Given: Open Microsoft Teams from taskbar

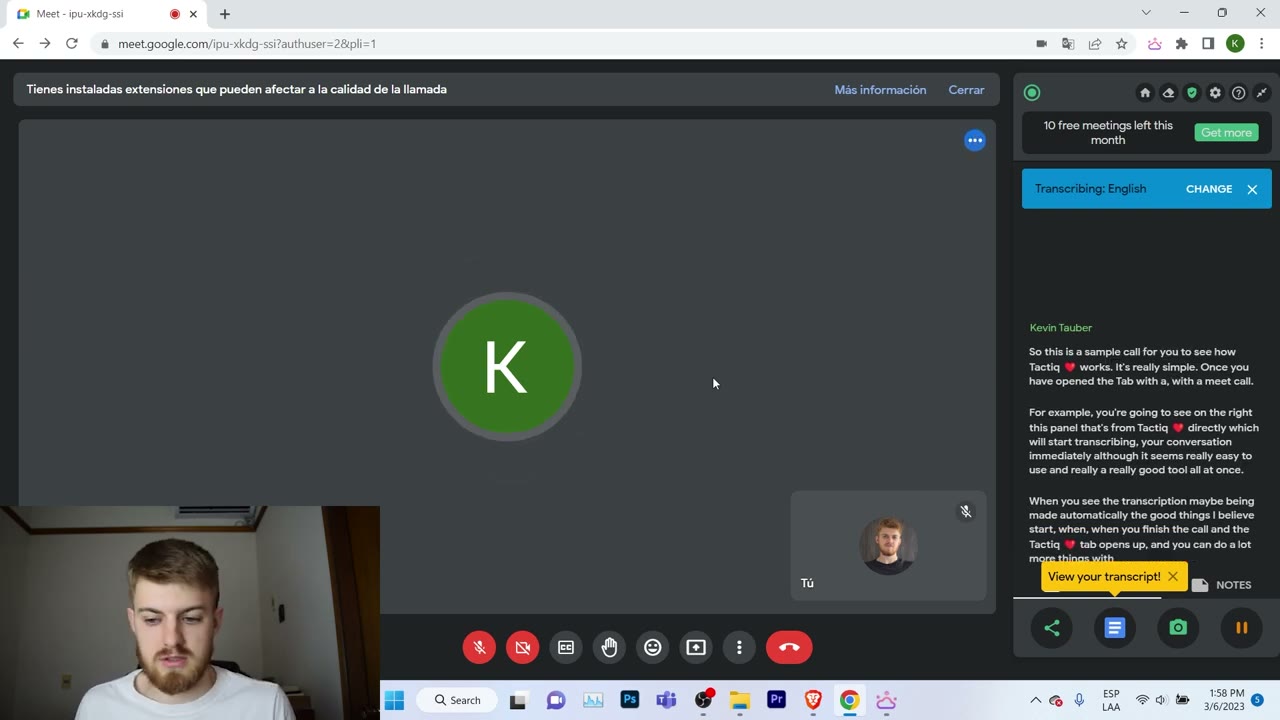Looking at the screenshot, I should [667, 700].
